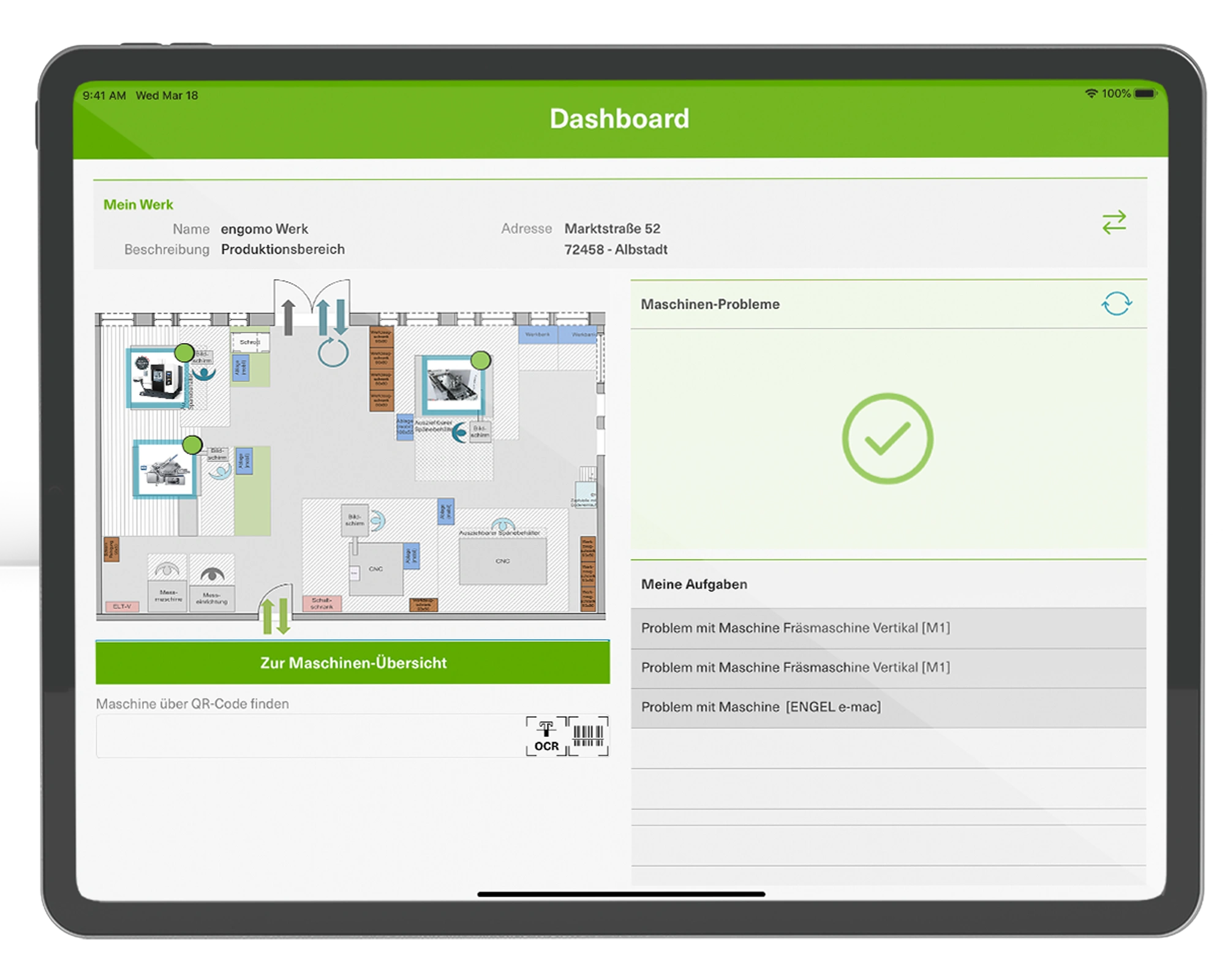Select the Mein Werk header
The image size is (1225, 980).
click(x=139, y=205)
